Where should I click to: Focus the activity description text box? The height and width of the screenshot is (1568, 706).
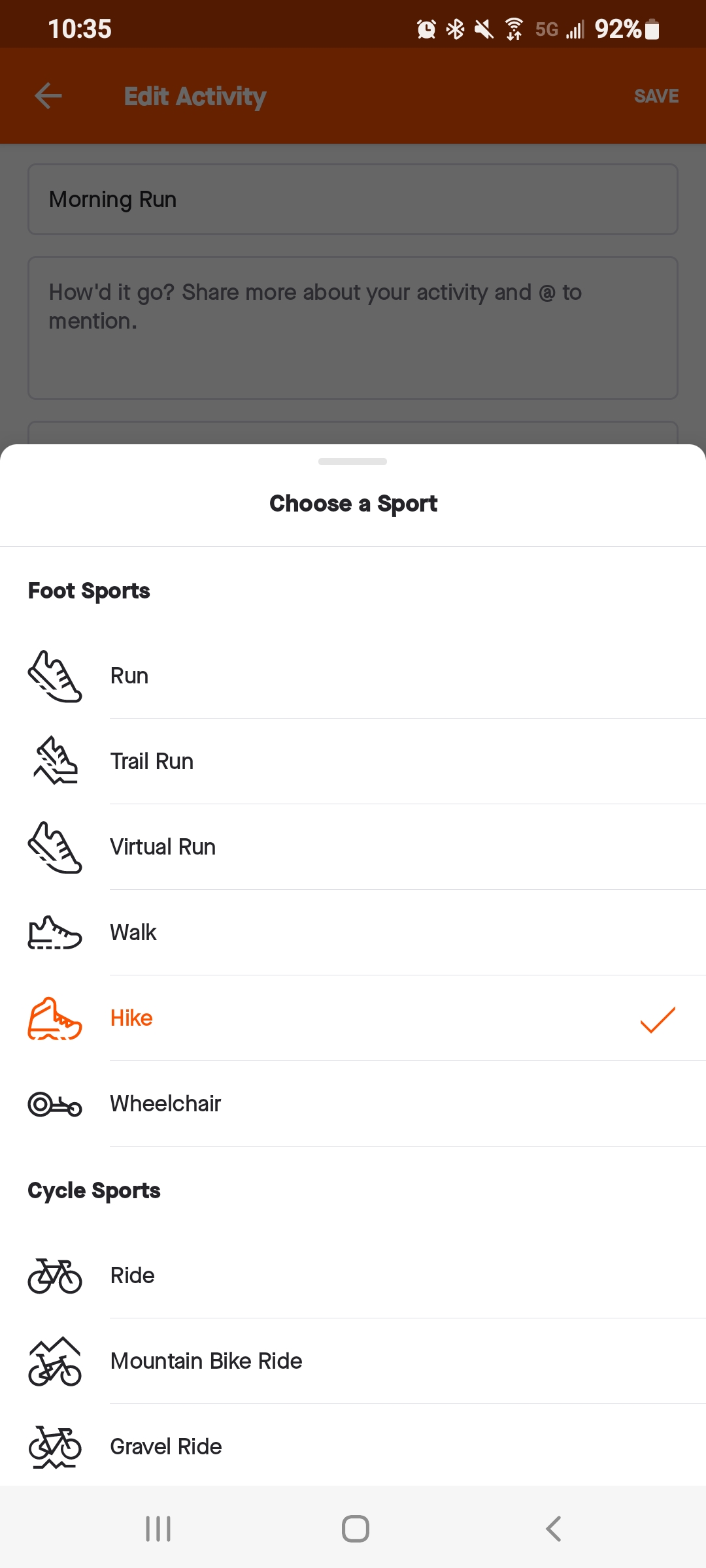click(x=353, y=328)
